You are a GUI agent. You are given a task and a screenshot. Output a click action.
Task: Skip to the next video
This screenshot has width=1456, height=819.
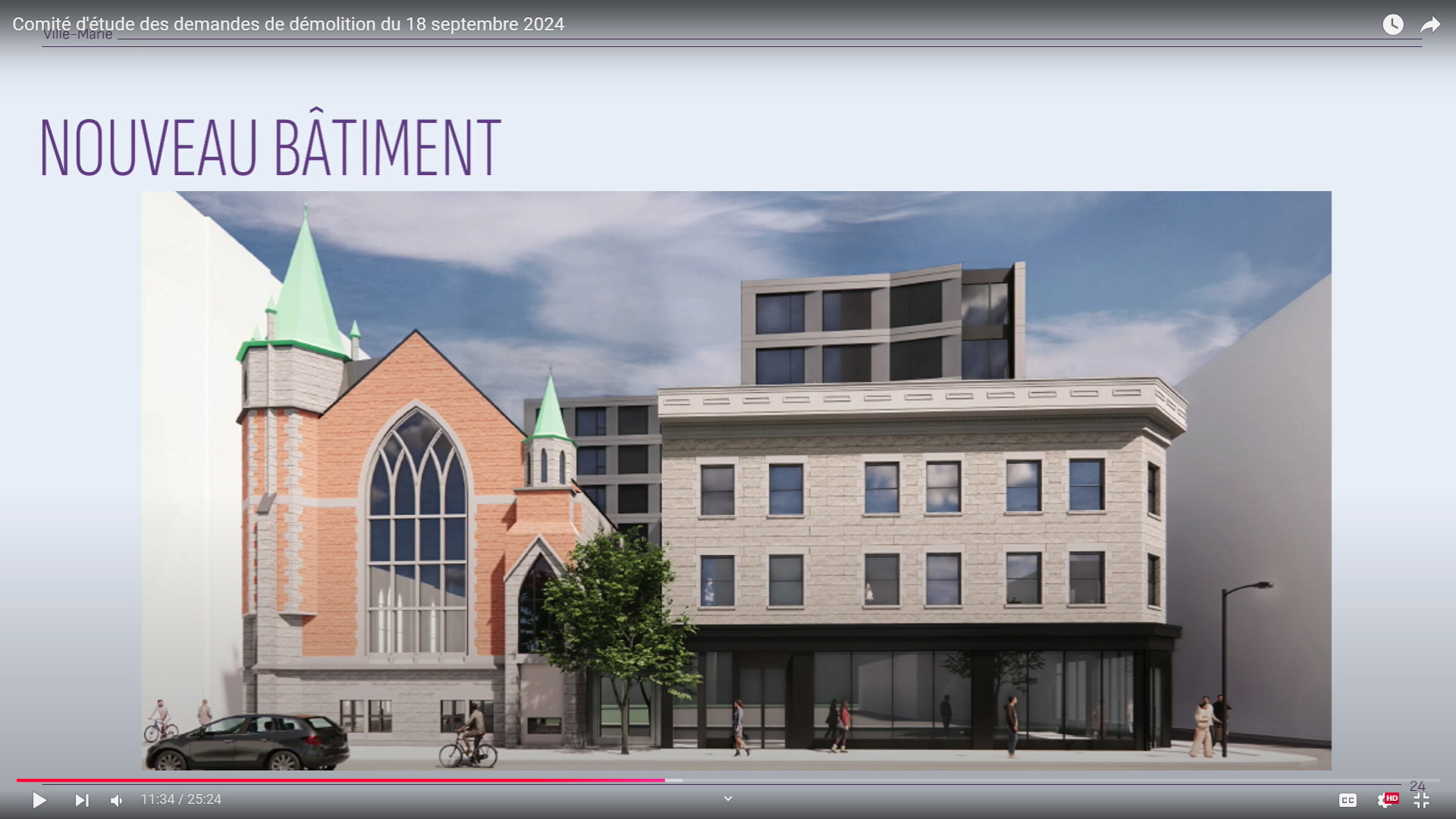pyautogui.click(x=81, y=800)
